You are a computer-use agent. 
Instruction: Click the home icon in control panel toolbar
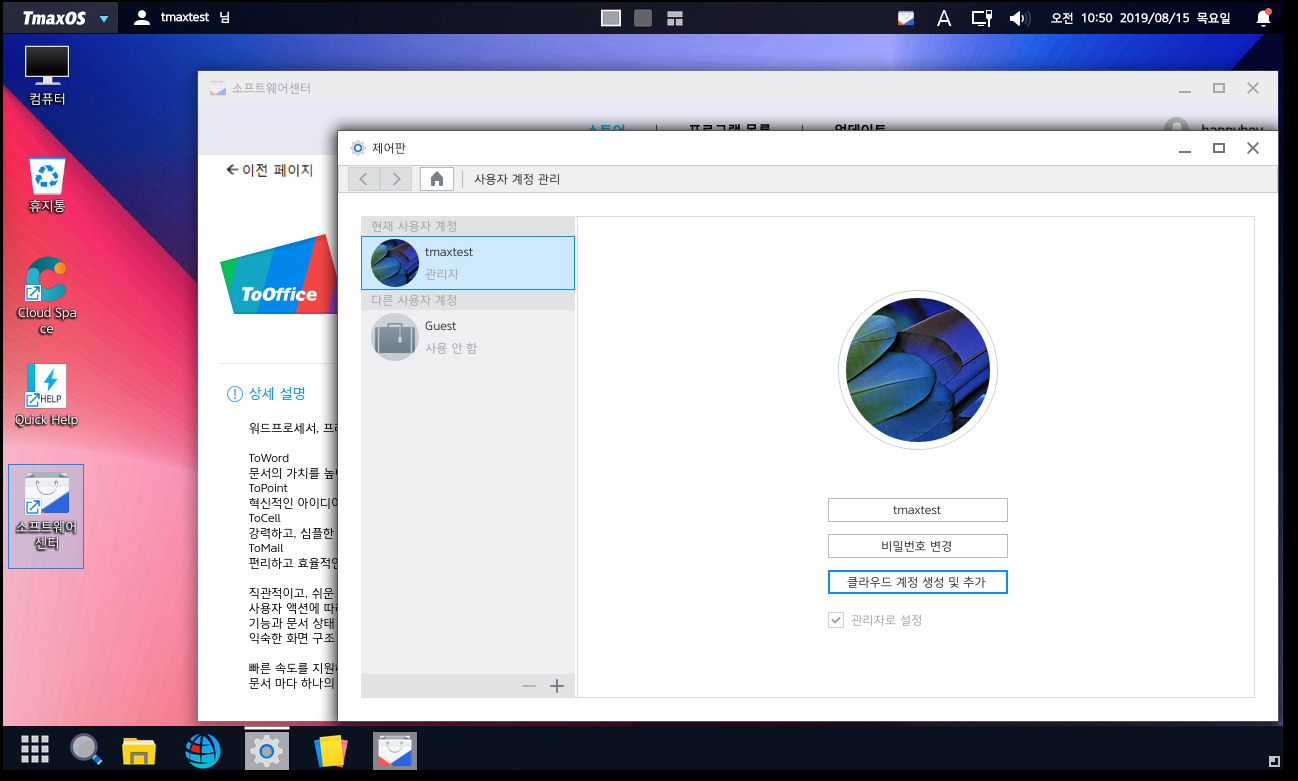click(436, 179)
